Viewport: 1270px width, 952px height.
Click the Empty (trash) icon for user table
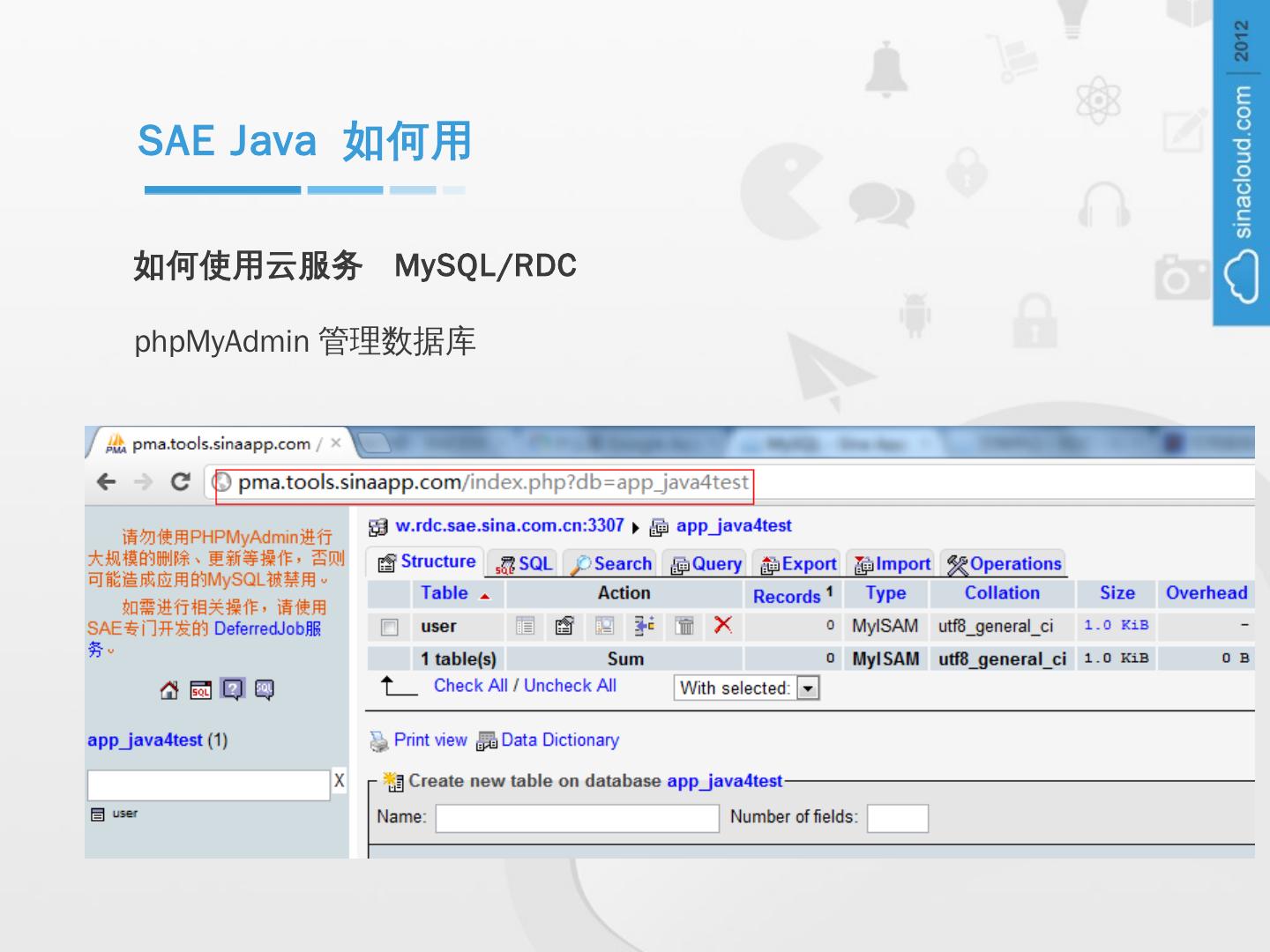(x=684, y=627)
